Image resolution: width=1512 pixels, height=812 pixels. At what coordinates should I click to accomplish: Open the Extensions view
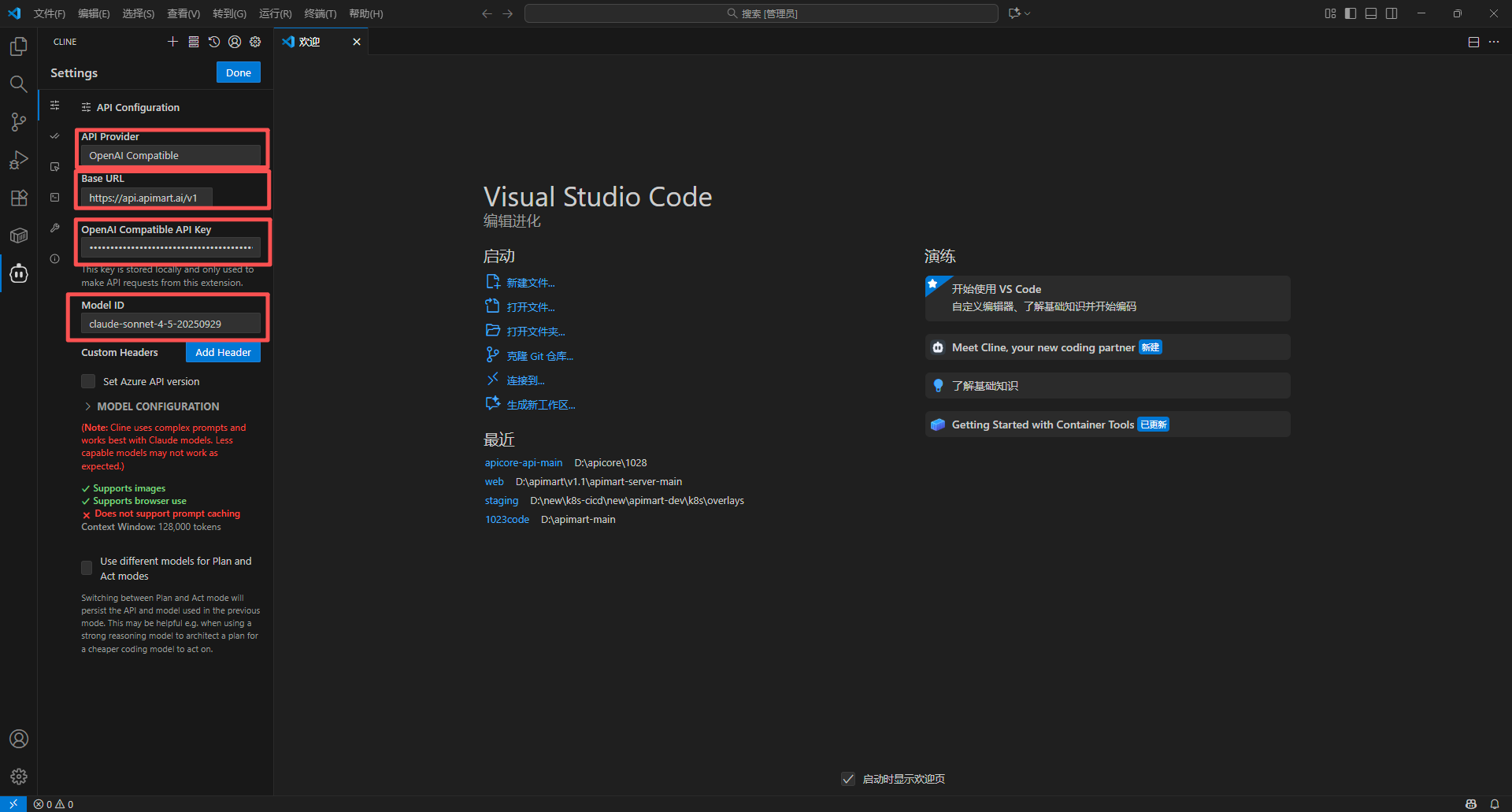19,198
